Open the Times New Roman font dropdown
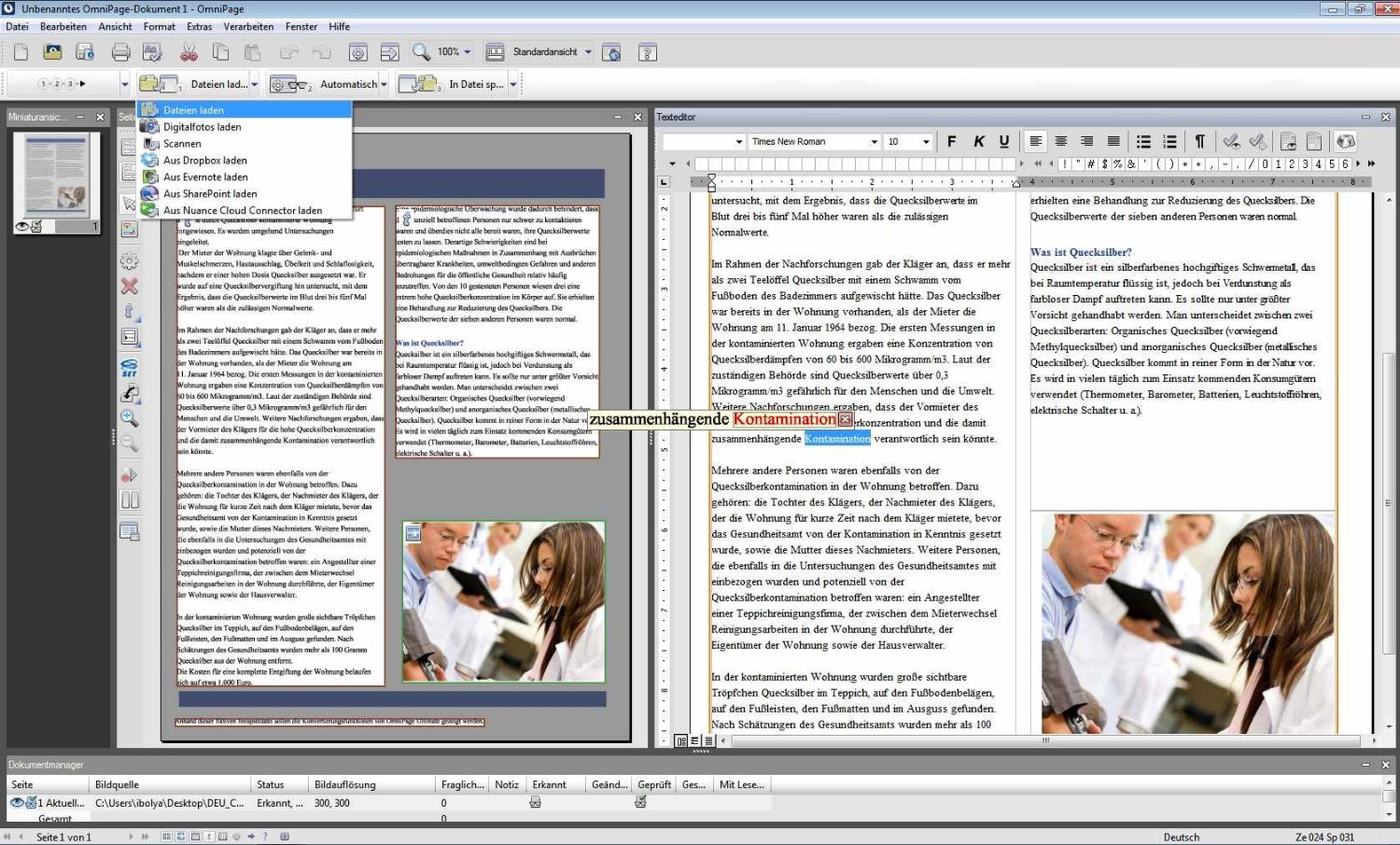1400x845 pixels. click(x=874, y=142)
